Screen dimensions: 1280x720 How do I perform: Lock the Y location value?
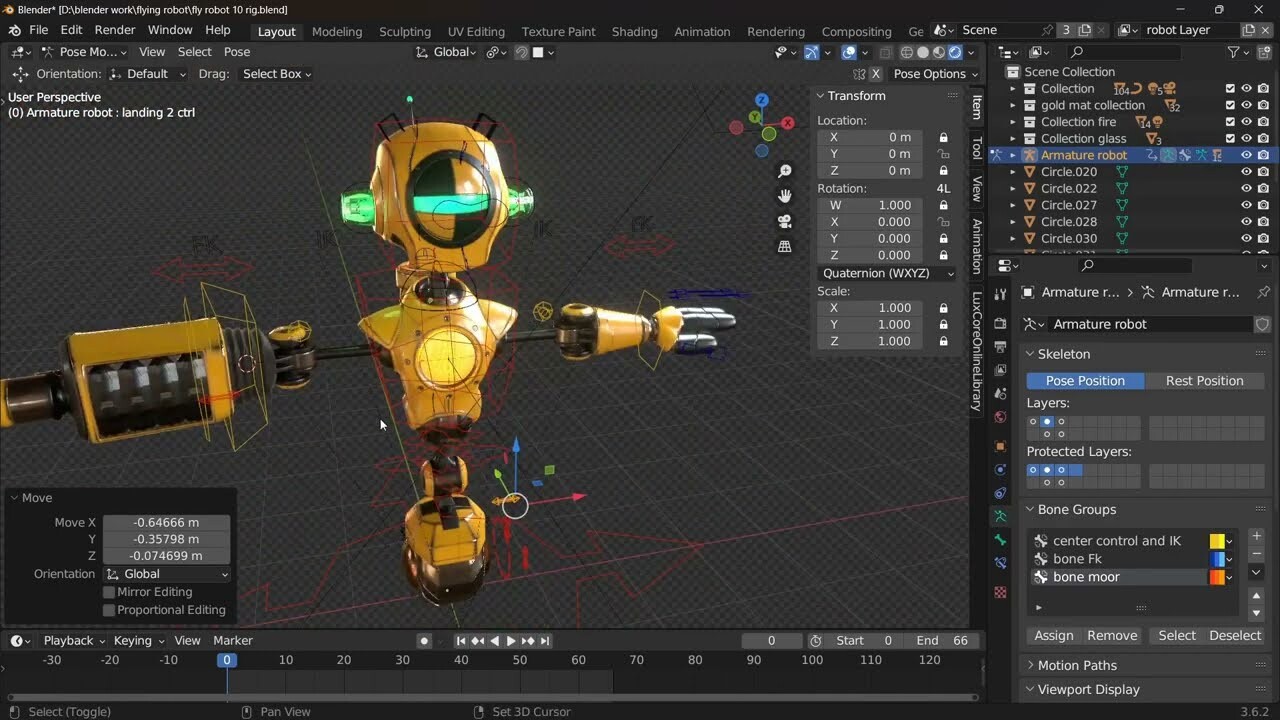pos(943,153)
